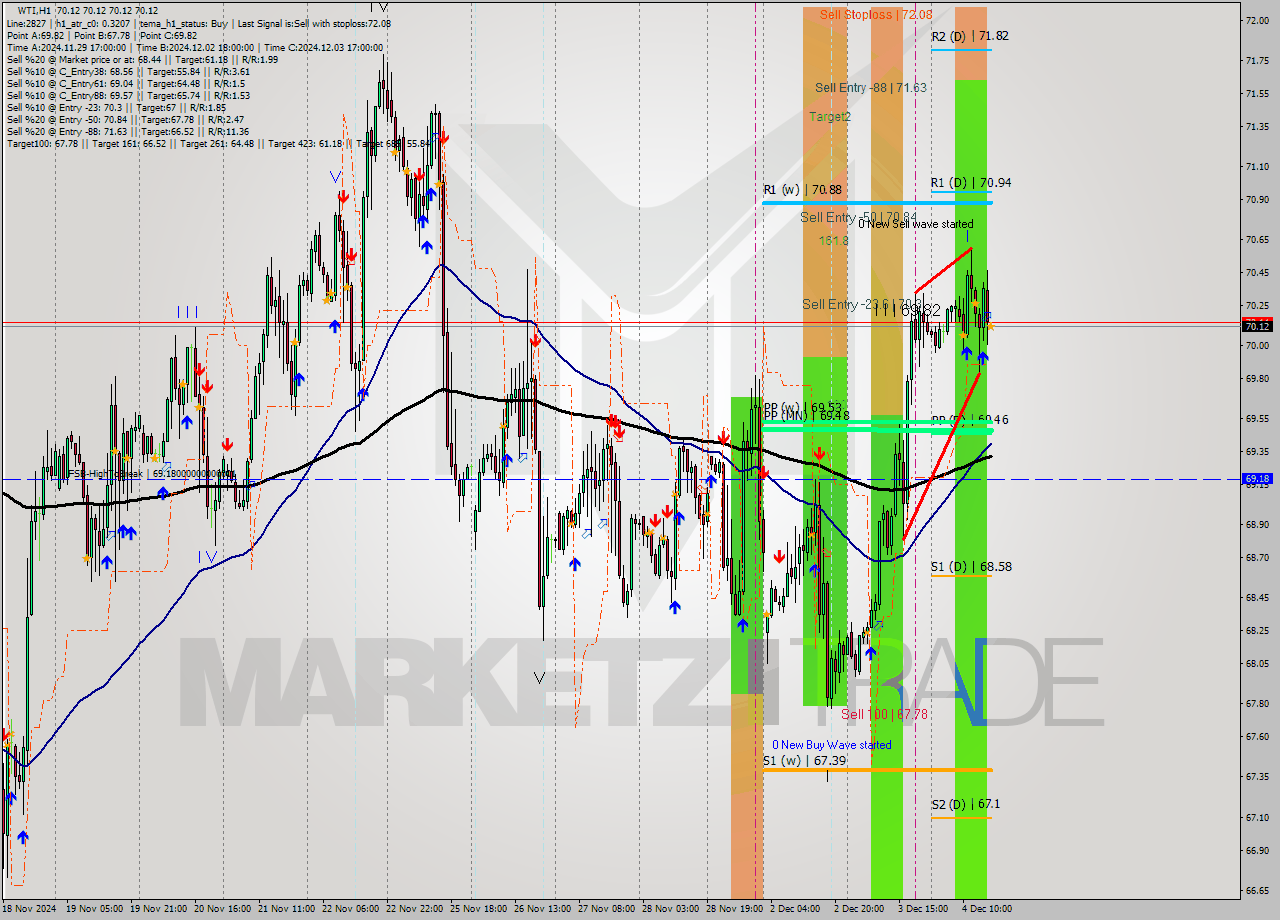
Task: Select the R1 (w) | 70.88 weekly label
Action: click(x=802, y=189)
